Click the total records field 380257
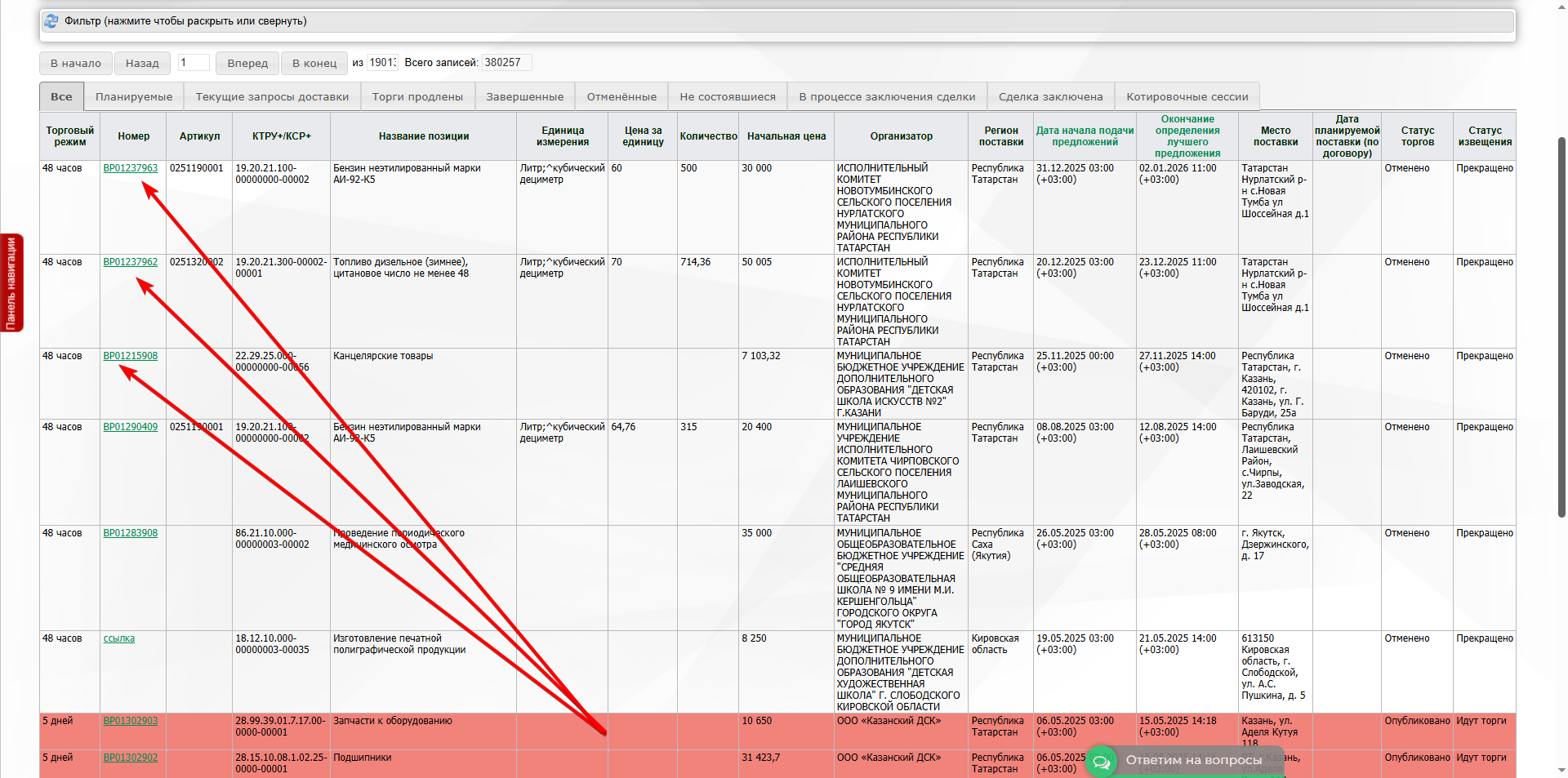This screenshot has height=778, width=1568. (506, 63)
